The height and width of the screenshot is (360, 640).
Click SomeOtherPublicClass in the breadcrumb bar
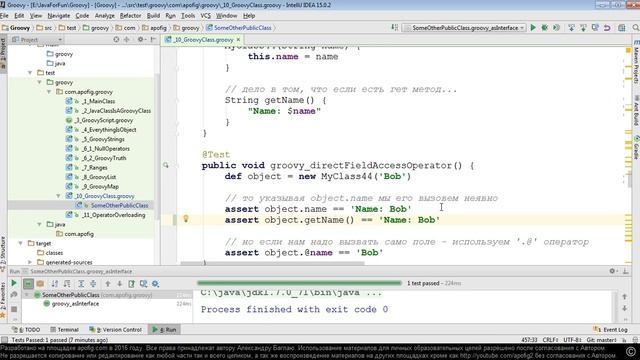point(239,28)
